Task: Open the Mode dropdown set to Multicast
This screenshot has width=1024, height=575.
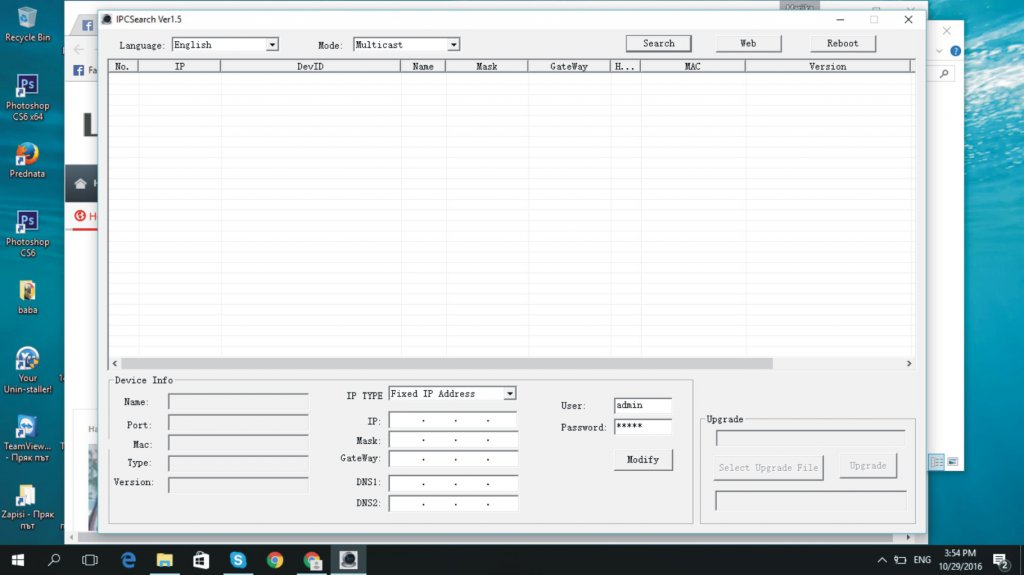Action: click(406, 45)
